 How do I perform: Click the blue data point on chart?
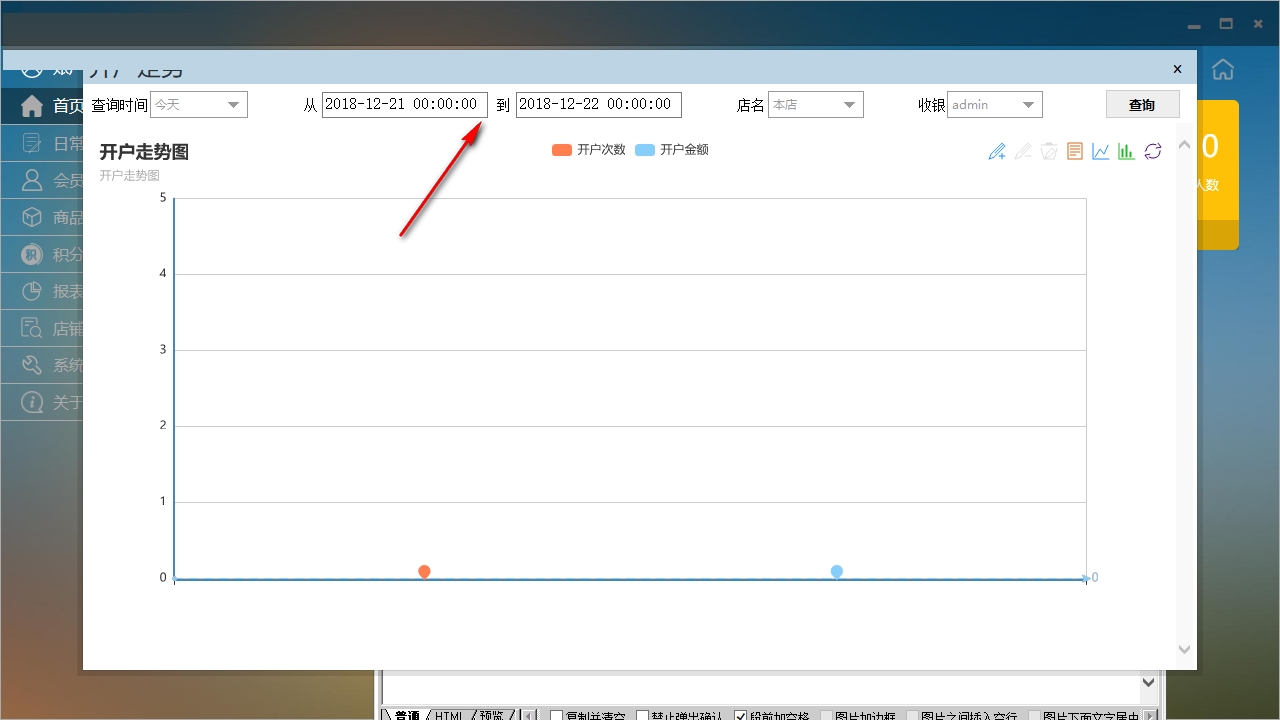pyautogui.click(x=837, y=572)
